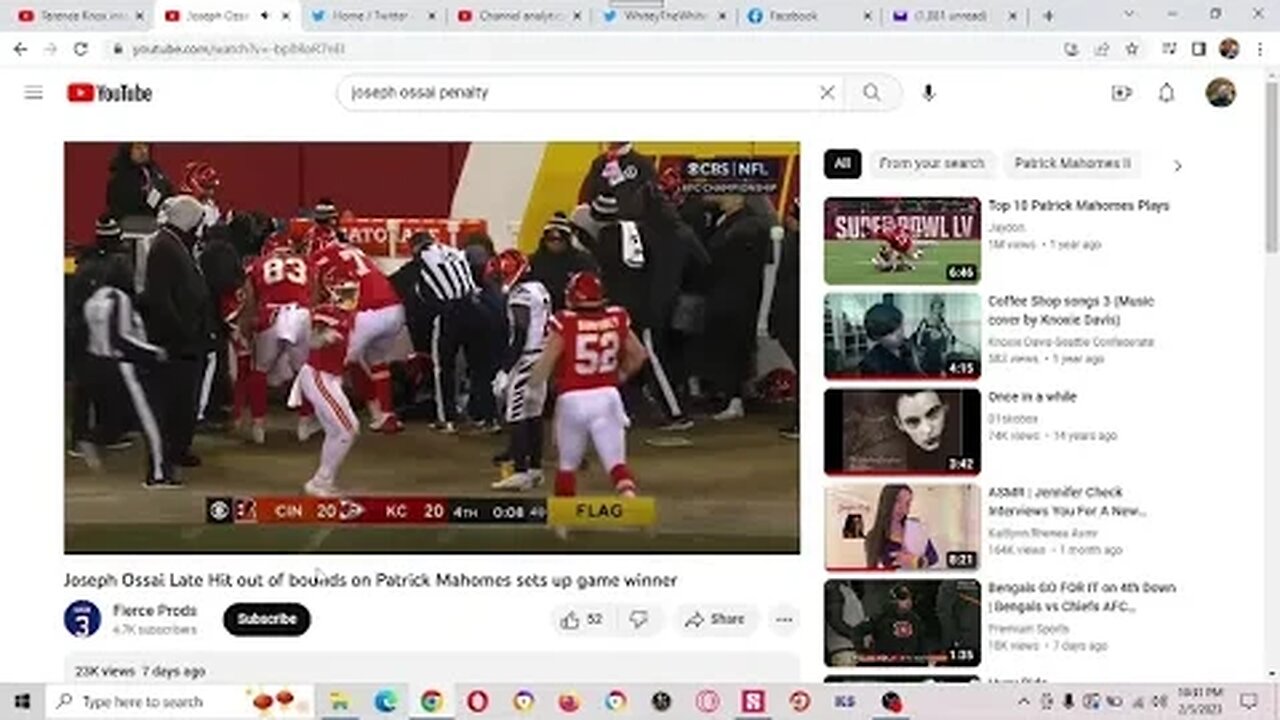
Task: Switch to Chrome in the taskbar
Action: (x=432, y=702)
